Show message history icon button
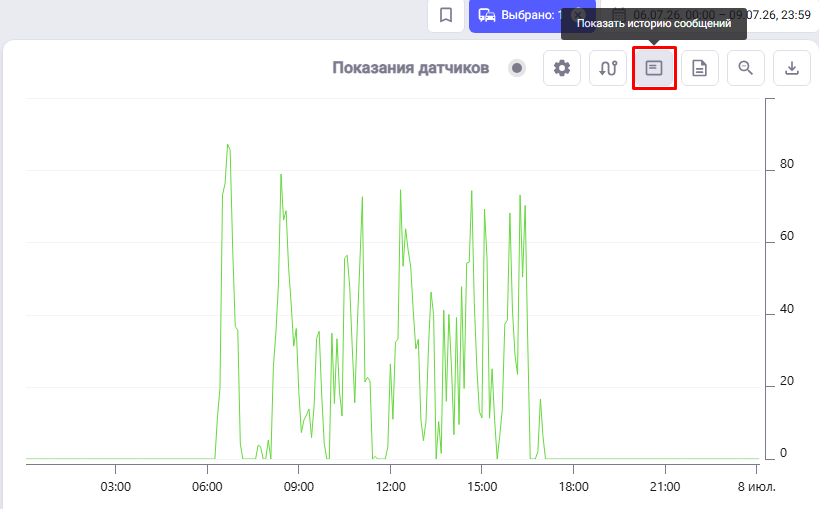819x509 pixels. click(x=654, y=68)
